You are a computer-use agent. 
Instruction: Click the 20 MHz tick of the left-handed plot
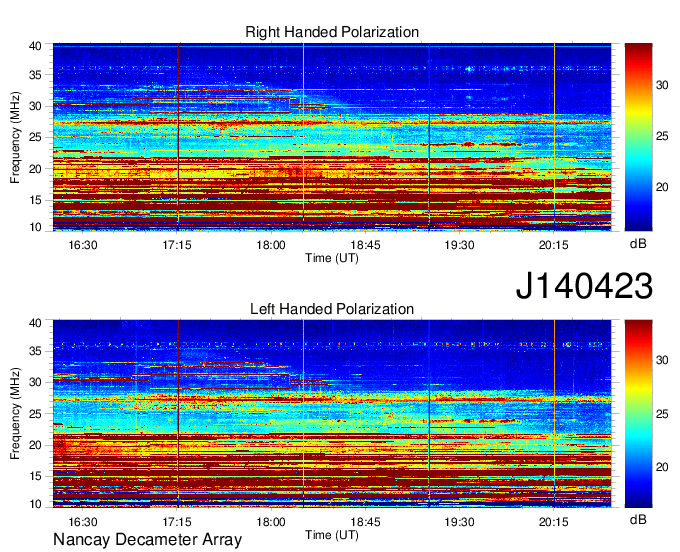coord(35,445)
